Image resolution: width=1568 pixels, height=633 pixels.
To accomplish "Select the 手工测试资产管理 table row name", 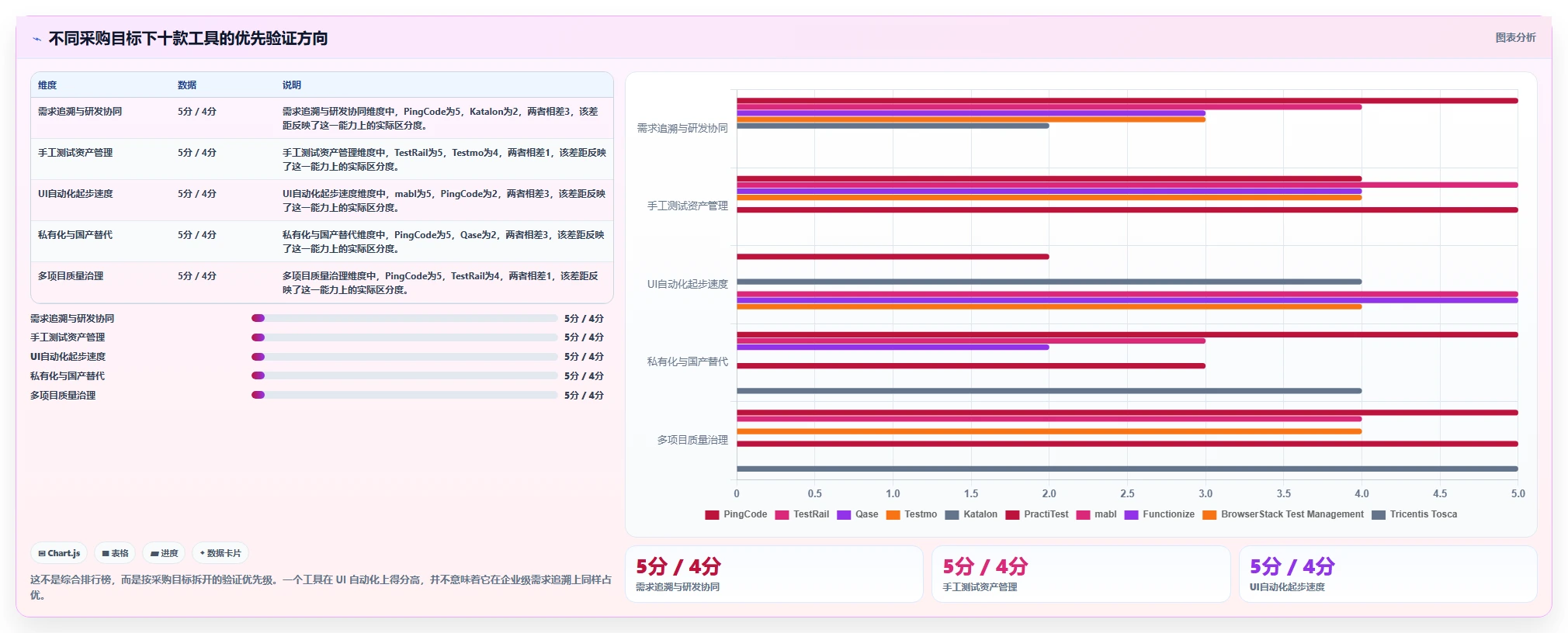I will pyautogui.click(x=75, y=153).
